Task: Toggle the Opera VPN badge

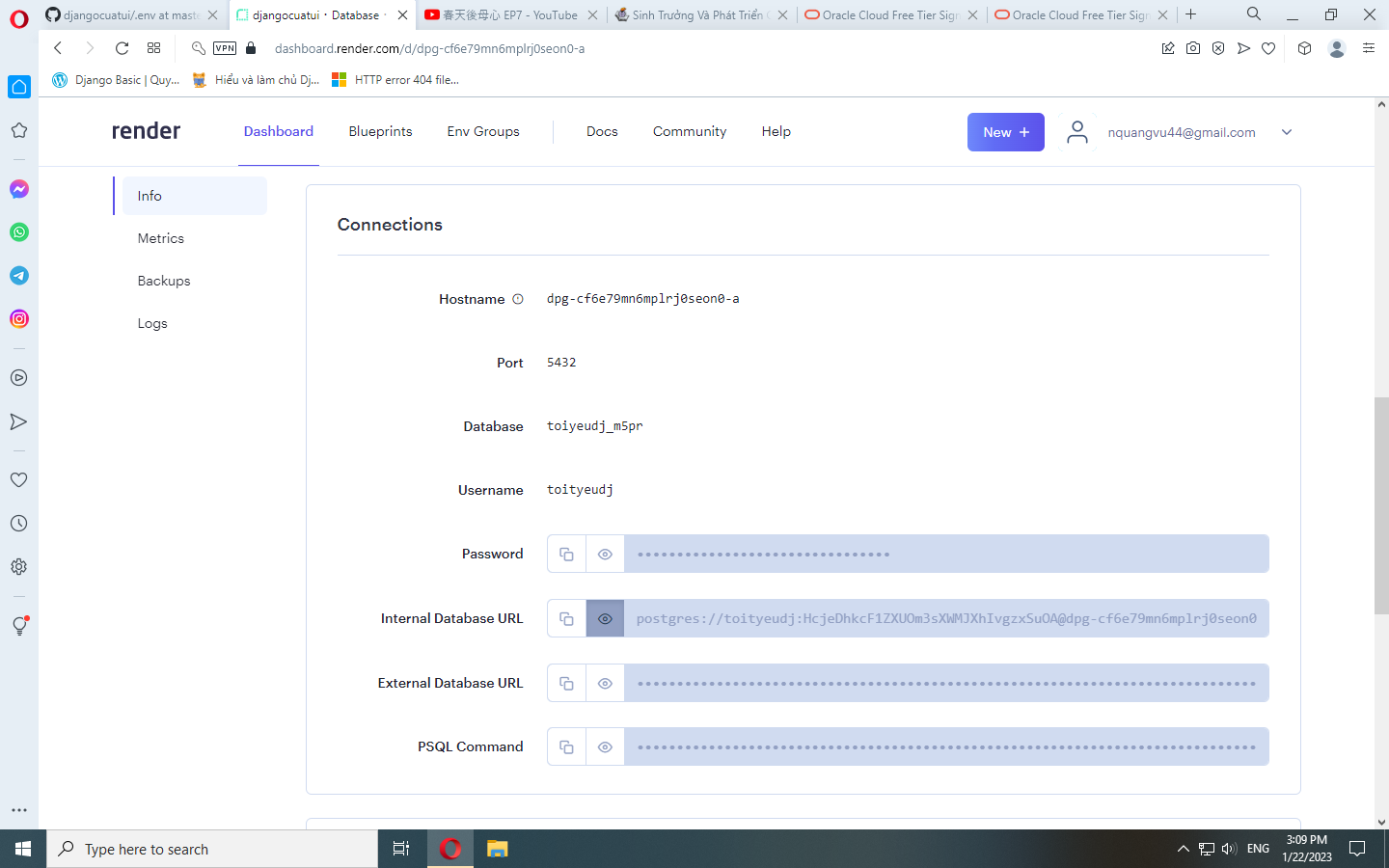Action: [x=225, y=48]
